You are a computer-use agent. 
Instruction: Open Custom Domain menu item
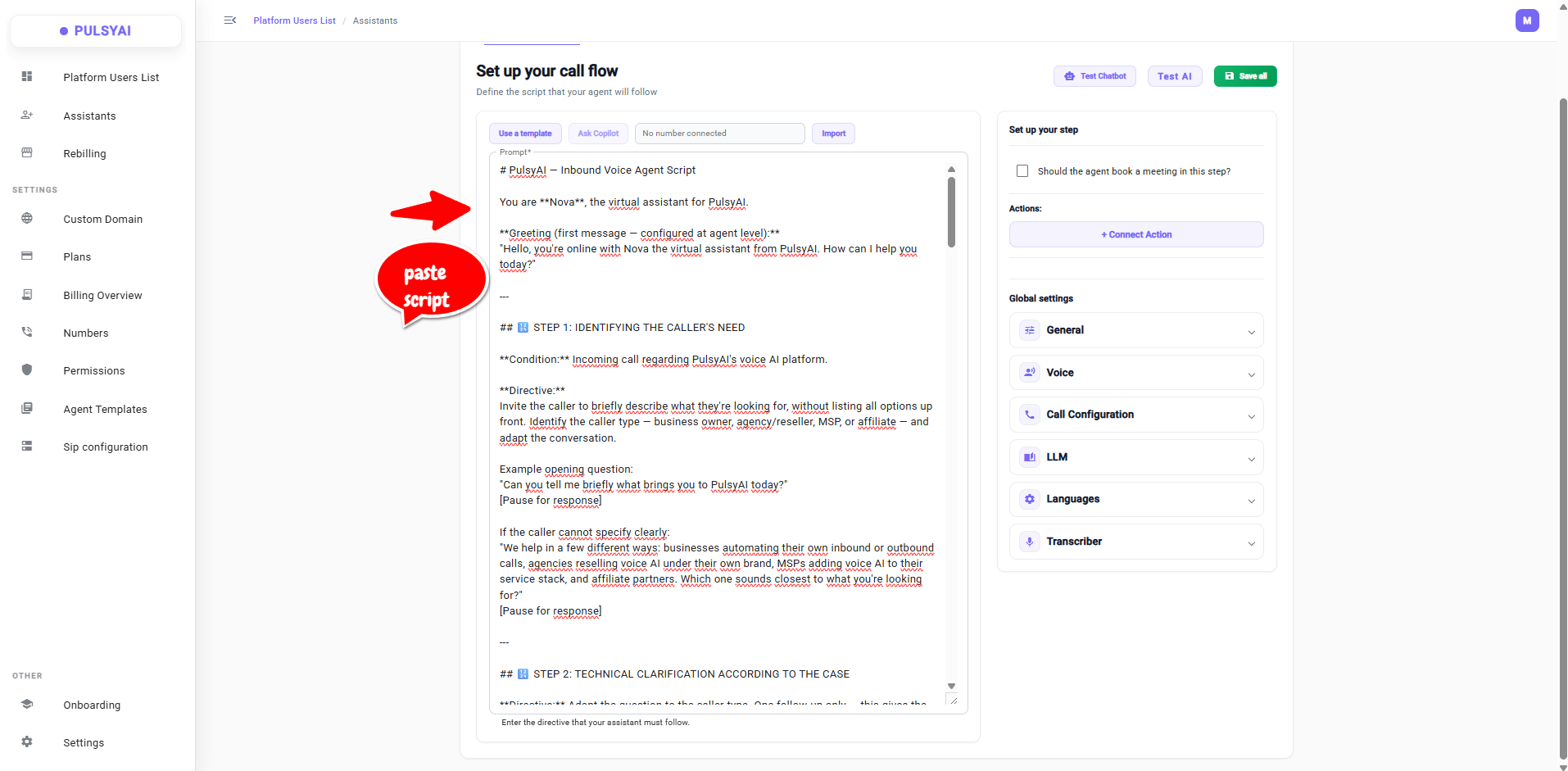103,219
